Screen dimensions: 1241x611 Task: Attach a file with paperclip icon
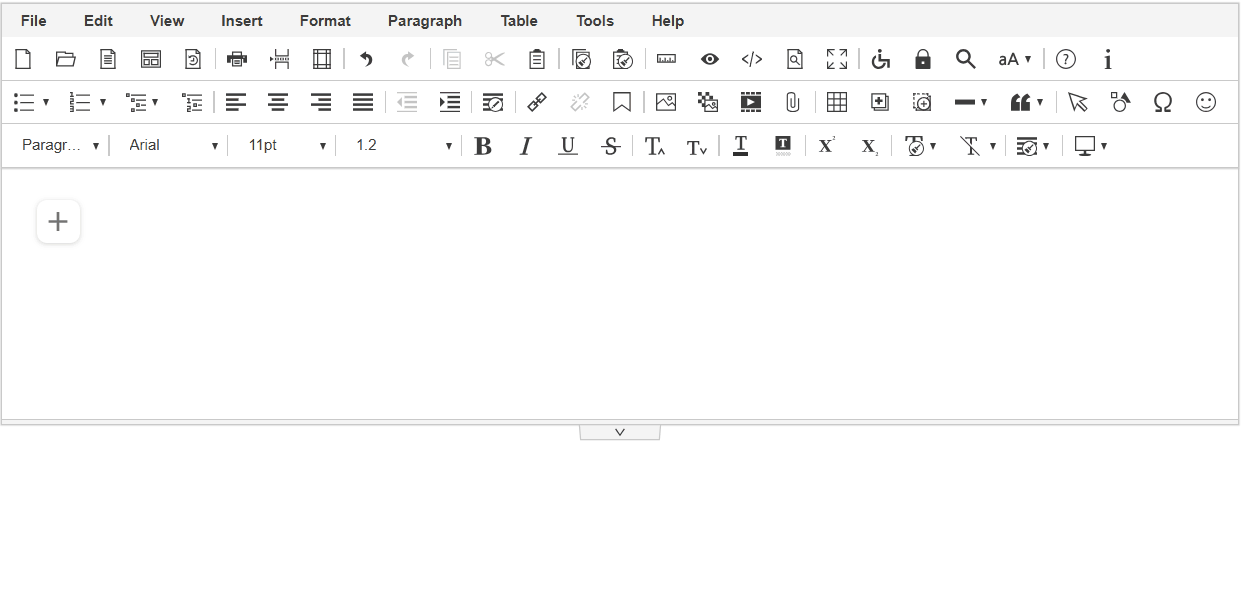click(793, 102)
